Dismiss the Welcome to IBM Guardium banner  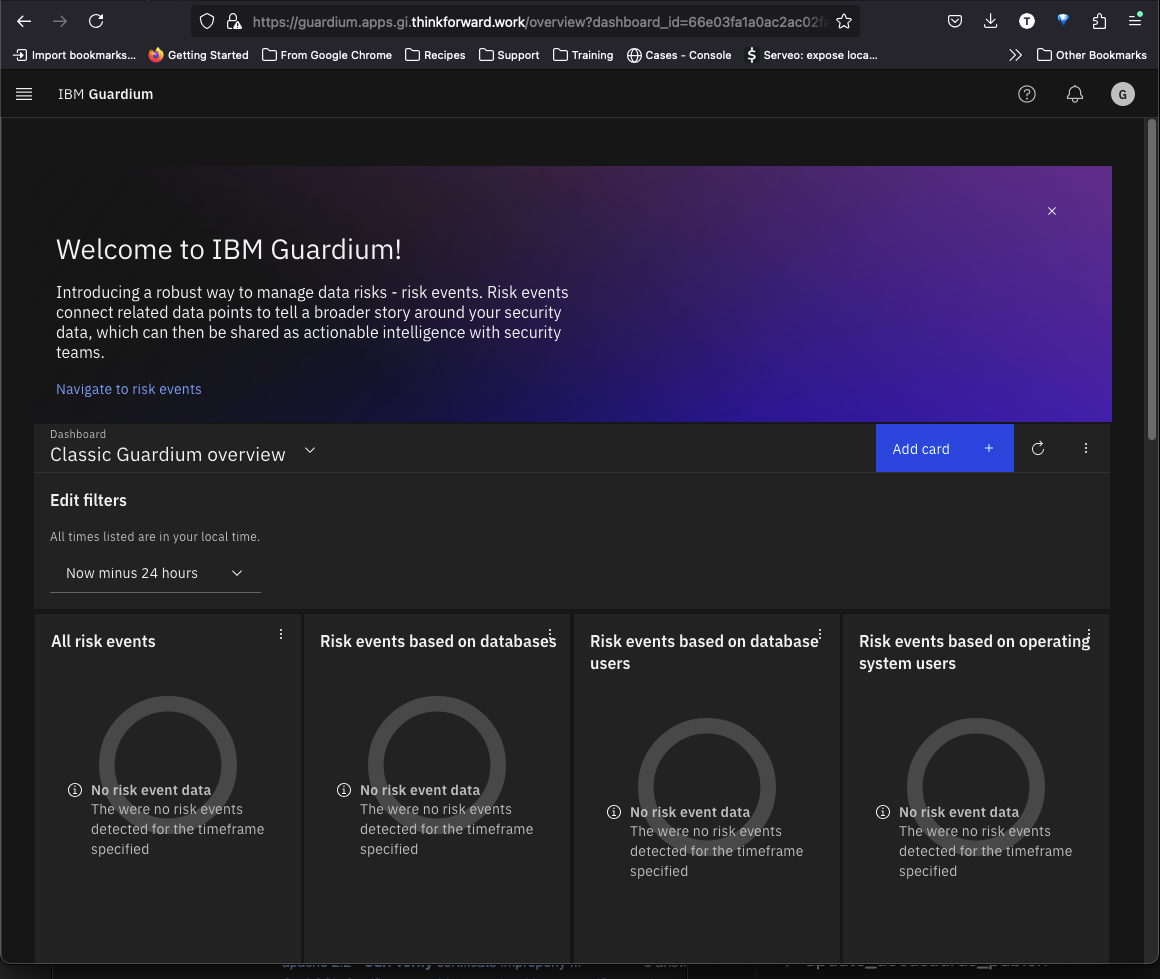click(1052, 211)
